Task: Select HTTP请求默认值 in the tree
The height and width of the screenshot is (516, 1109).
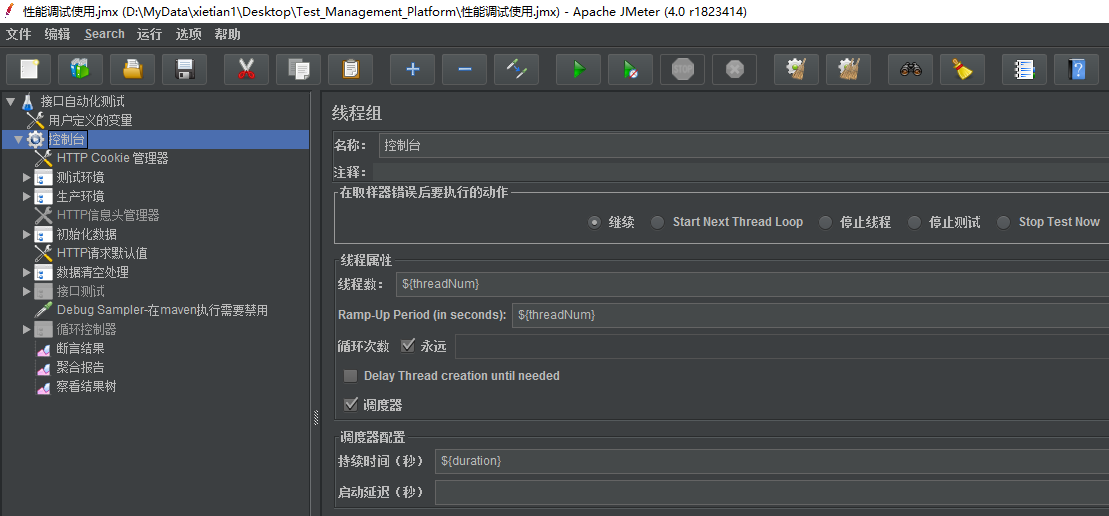Action: click(x=102, y=253)
